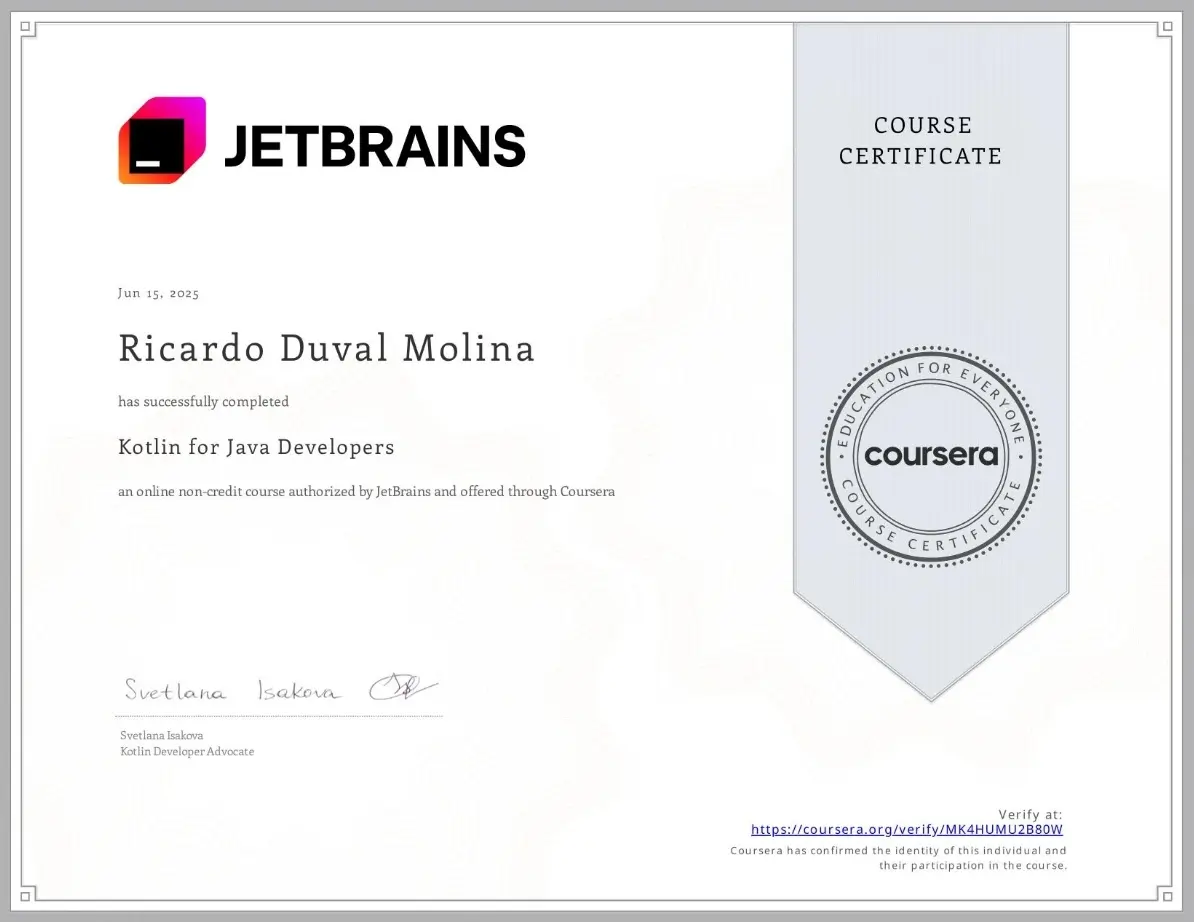Viewport: 1194px width, 922px height.
Task: Click the 'an online non-credit course' line
Action: pos(366,492)
